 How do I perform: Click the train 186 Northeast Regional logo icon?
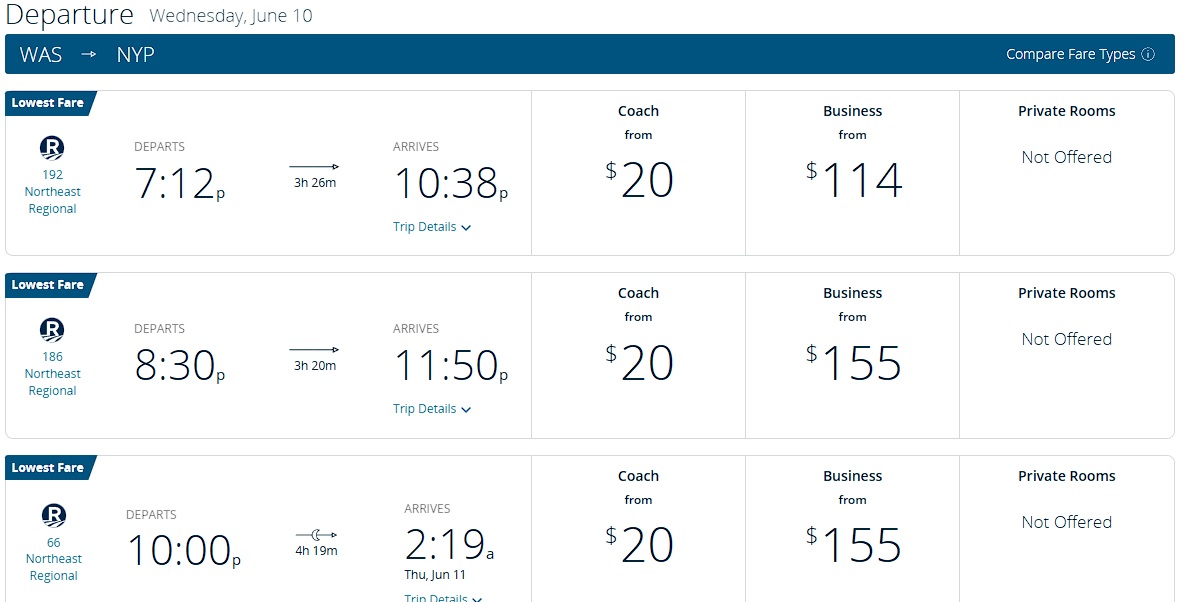[52, 330]
